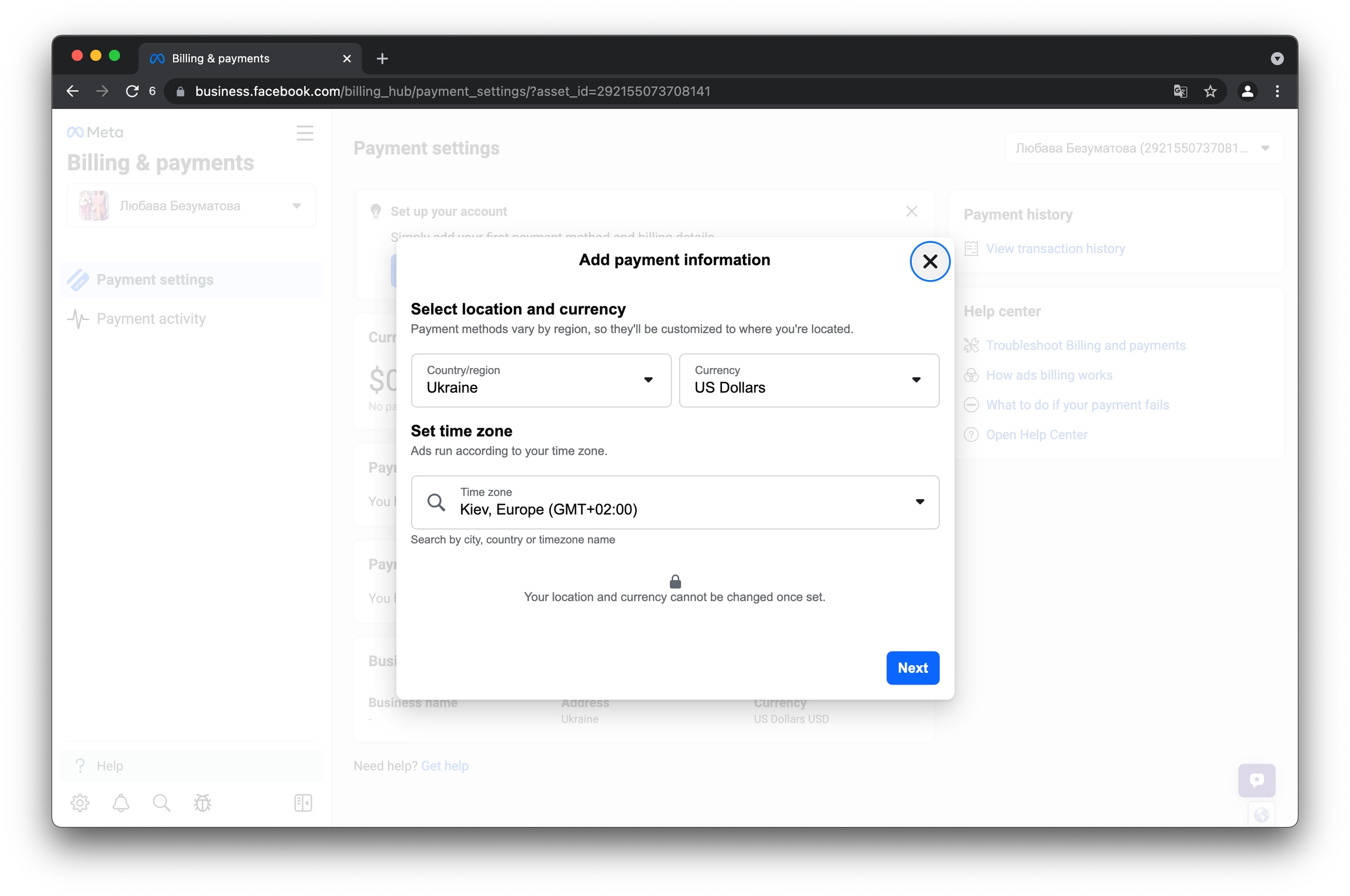Image resolution: width=1350 pixels, height=896 pixels.
Task: Collapse the sidebar panel icon
Action: [x=303, y=802]
